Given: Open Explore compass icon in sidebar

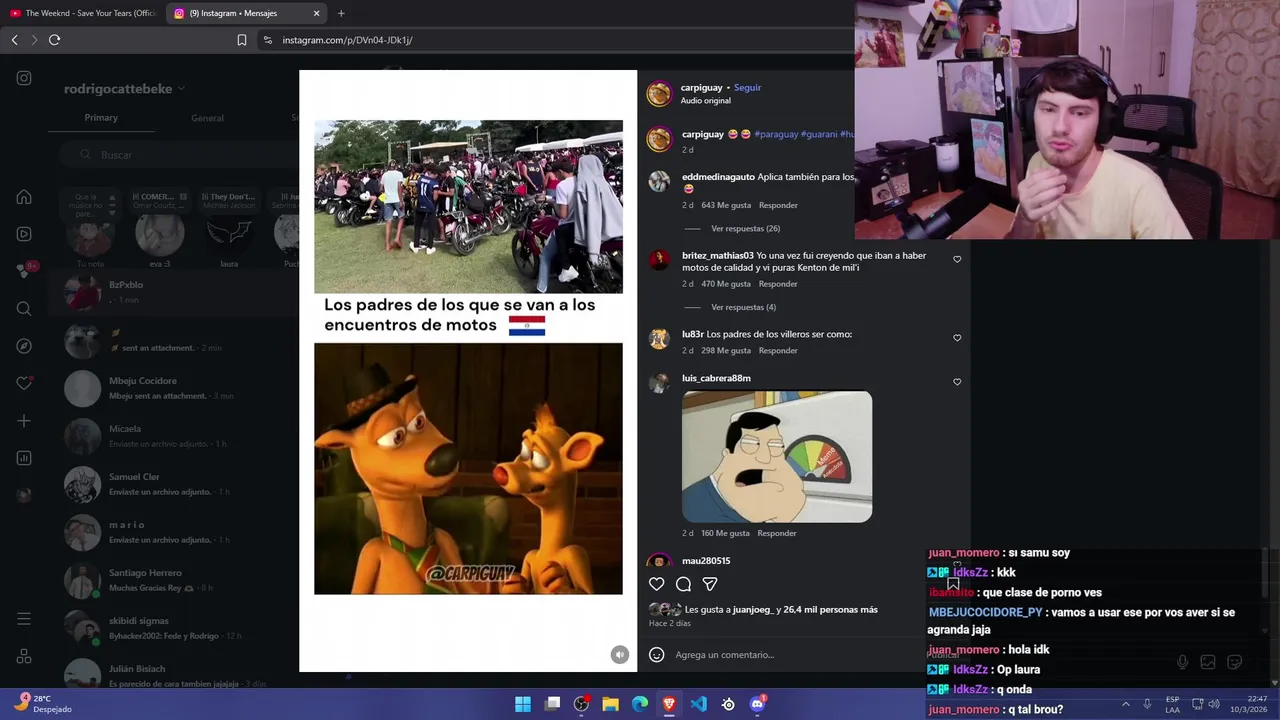Looking at the screenshot, I should click(24, 346).
